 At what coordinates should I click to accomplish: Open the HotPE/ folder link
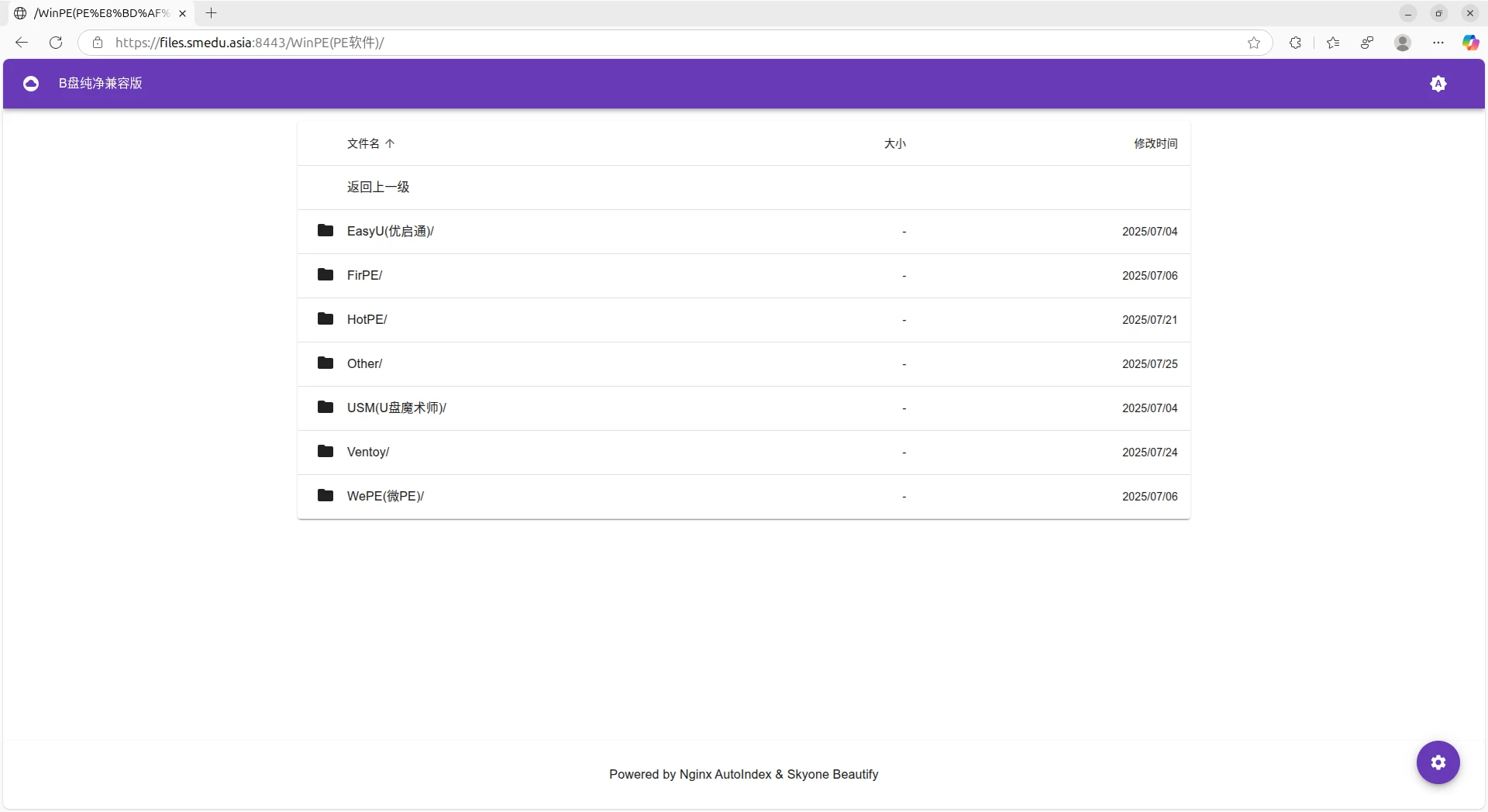coord(367,319)
